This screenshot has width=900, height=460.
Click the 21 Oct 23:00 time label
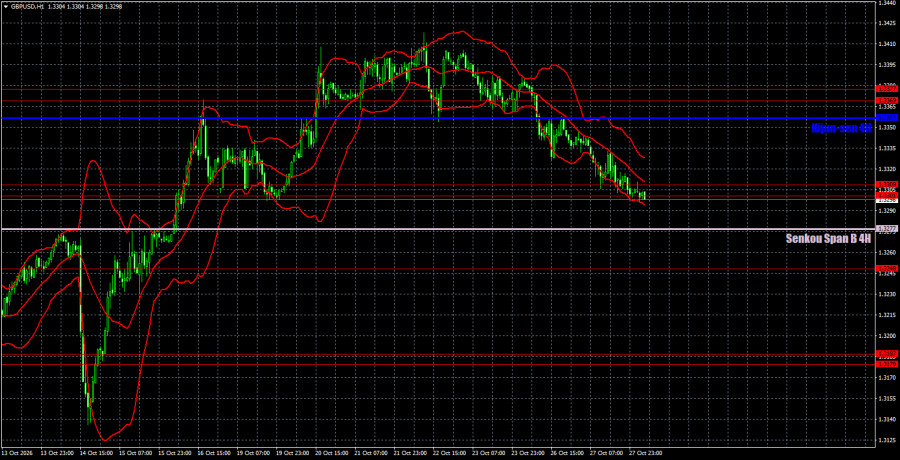(409, 454)
